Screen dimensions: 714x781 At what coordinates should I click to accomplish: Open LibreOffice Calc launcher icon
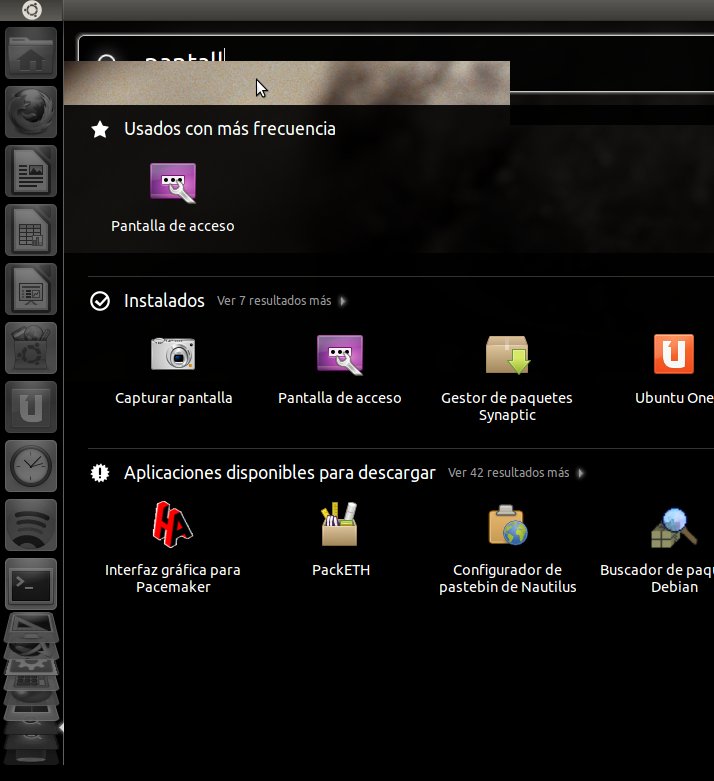[31, 231]
